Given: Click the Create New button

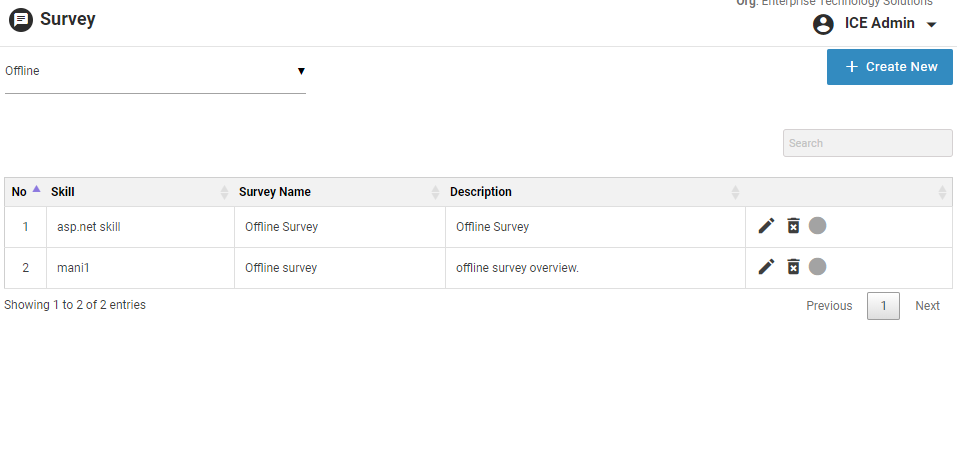Looking at the screenshot, I should pos(889,67).
